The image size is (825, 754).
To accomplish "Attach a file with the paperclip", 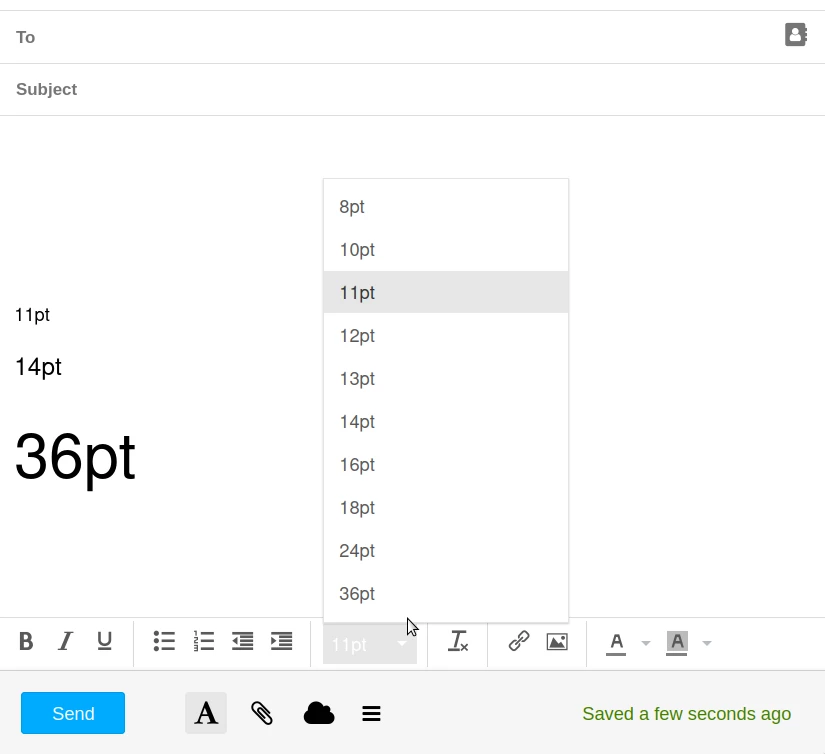I will point(262,714).
